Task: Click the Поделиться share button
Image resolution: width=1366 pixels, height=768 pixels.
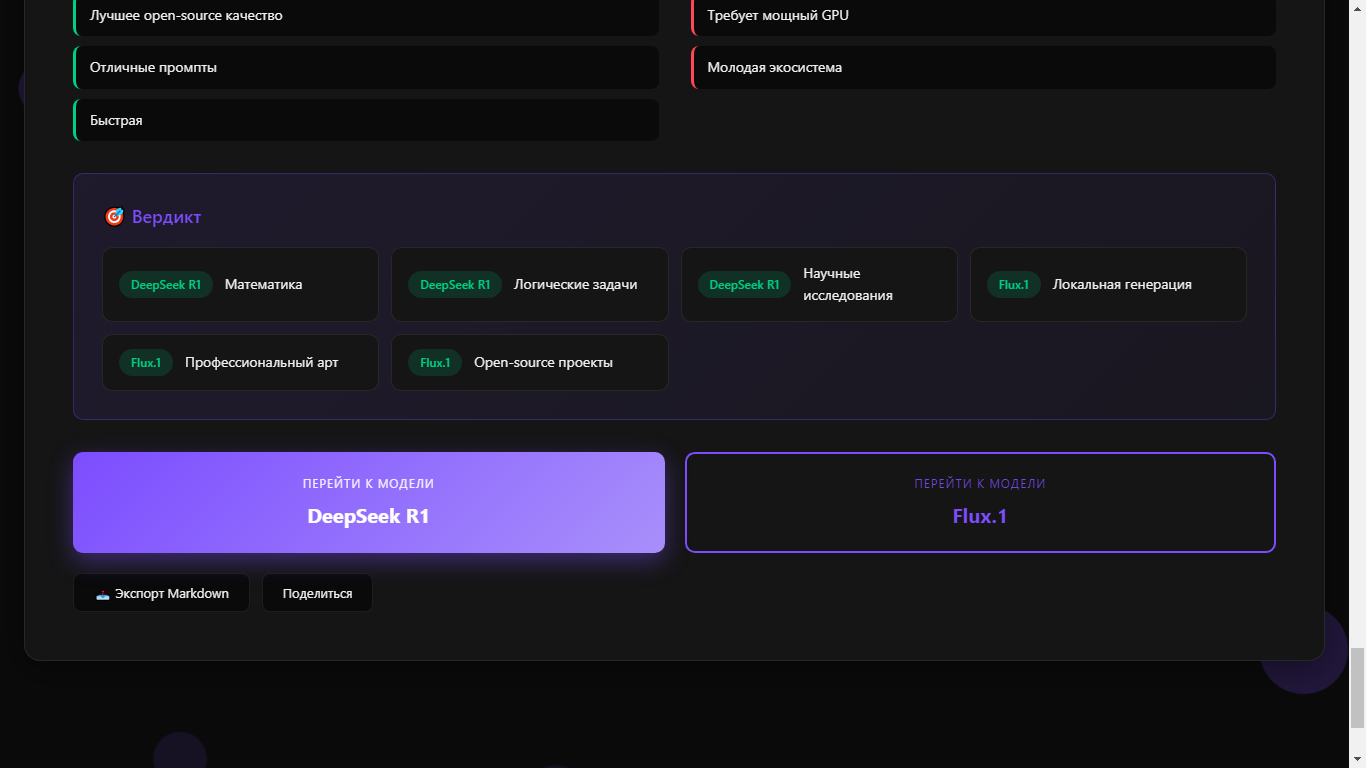Action: coord(317,593)
